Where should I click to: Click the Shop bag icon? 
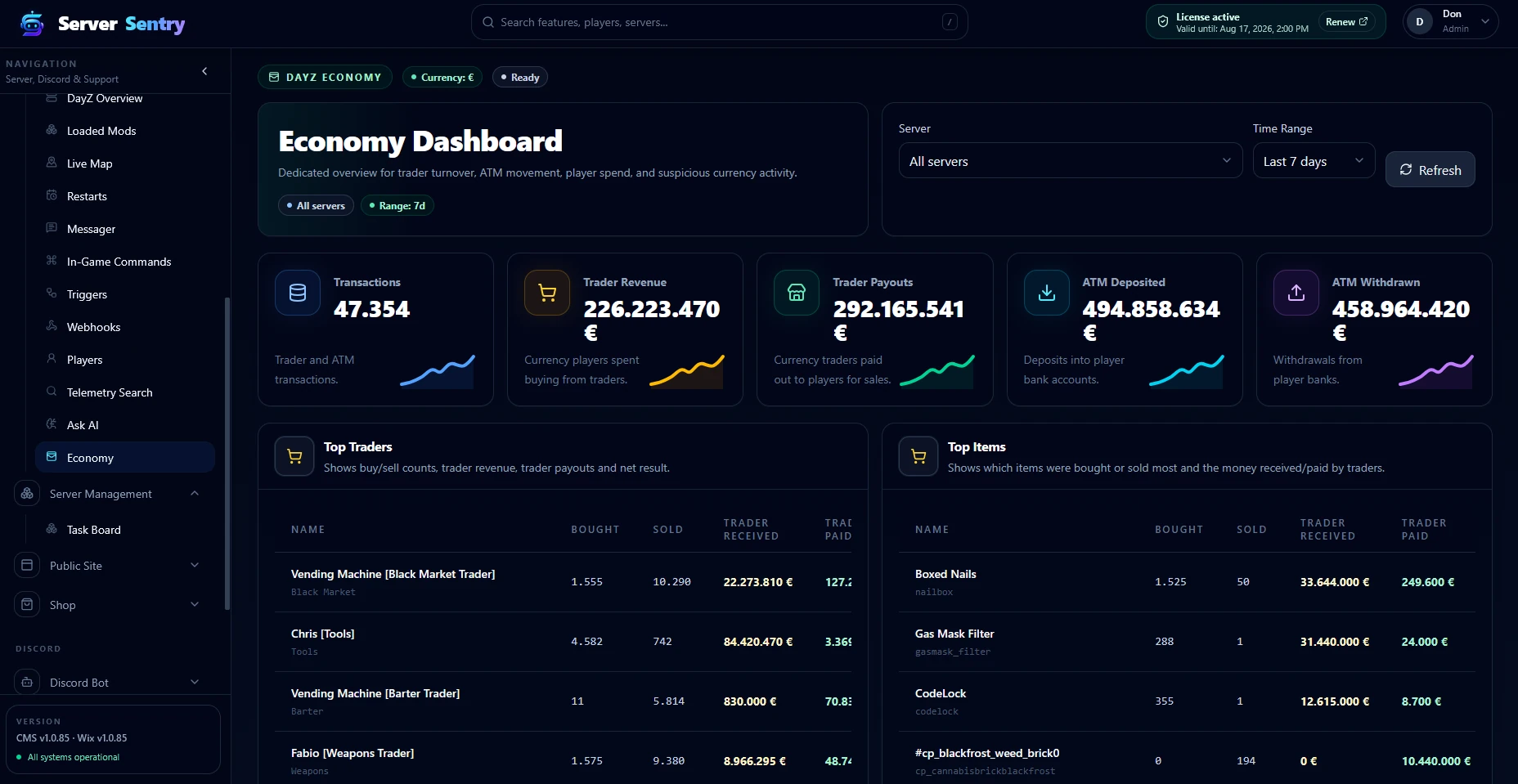click(x=27, y=605)
